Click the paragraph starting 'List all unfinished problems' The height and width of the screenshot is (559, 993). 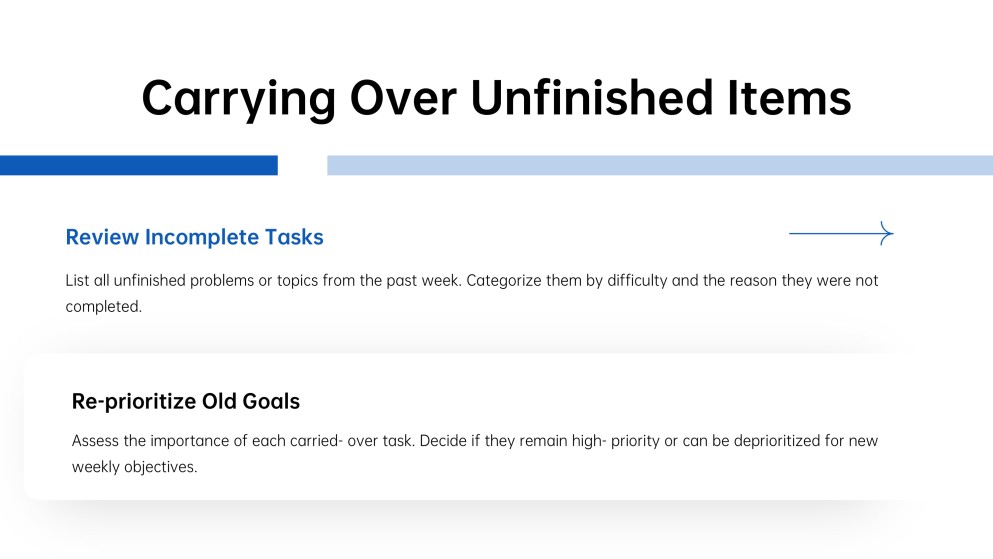tap(472, 293)
